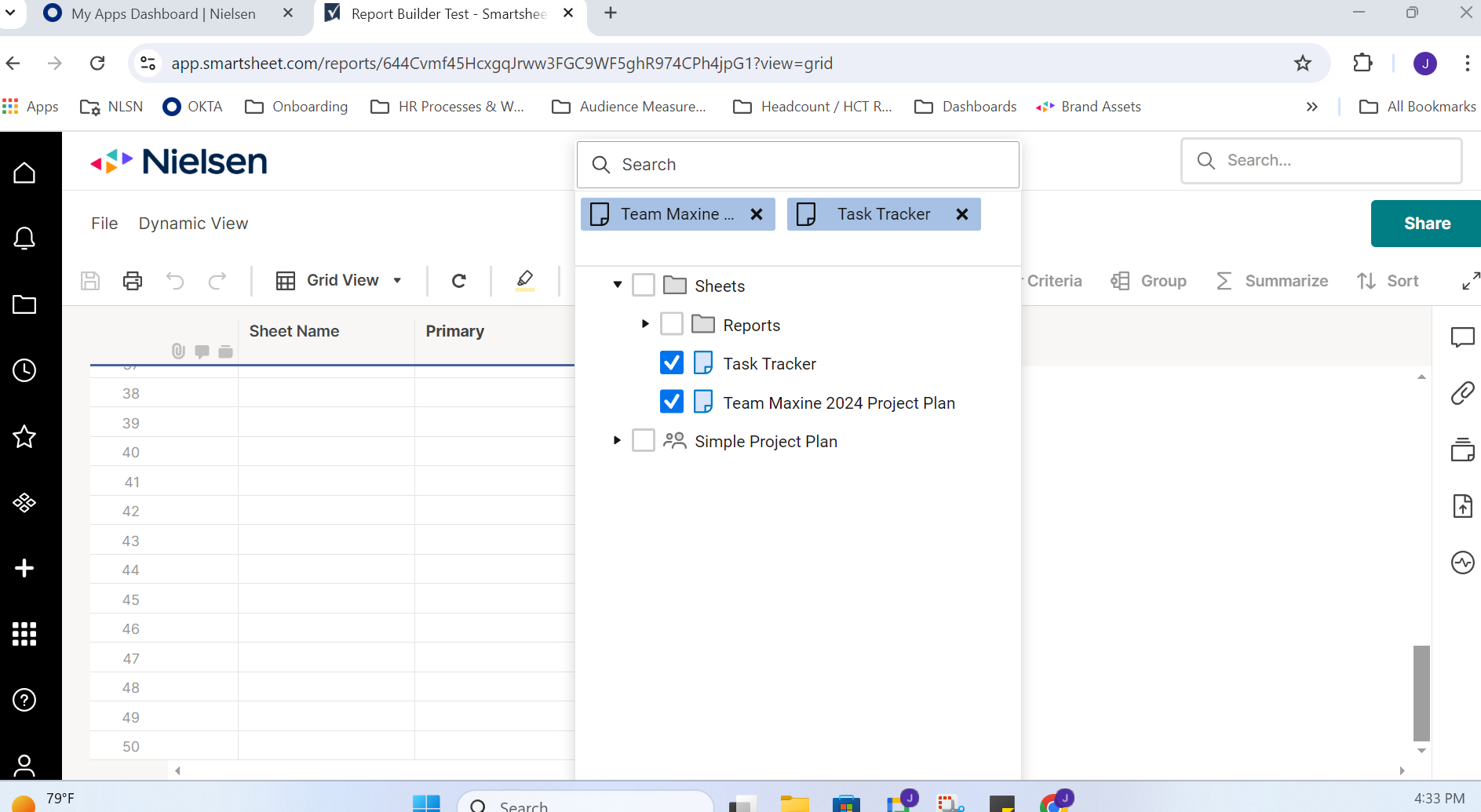Open Attachments paperclip on right rail
The image size is (1481, 812).
pyautogui.click(x=1462, y=393)
